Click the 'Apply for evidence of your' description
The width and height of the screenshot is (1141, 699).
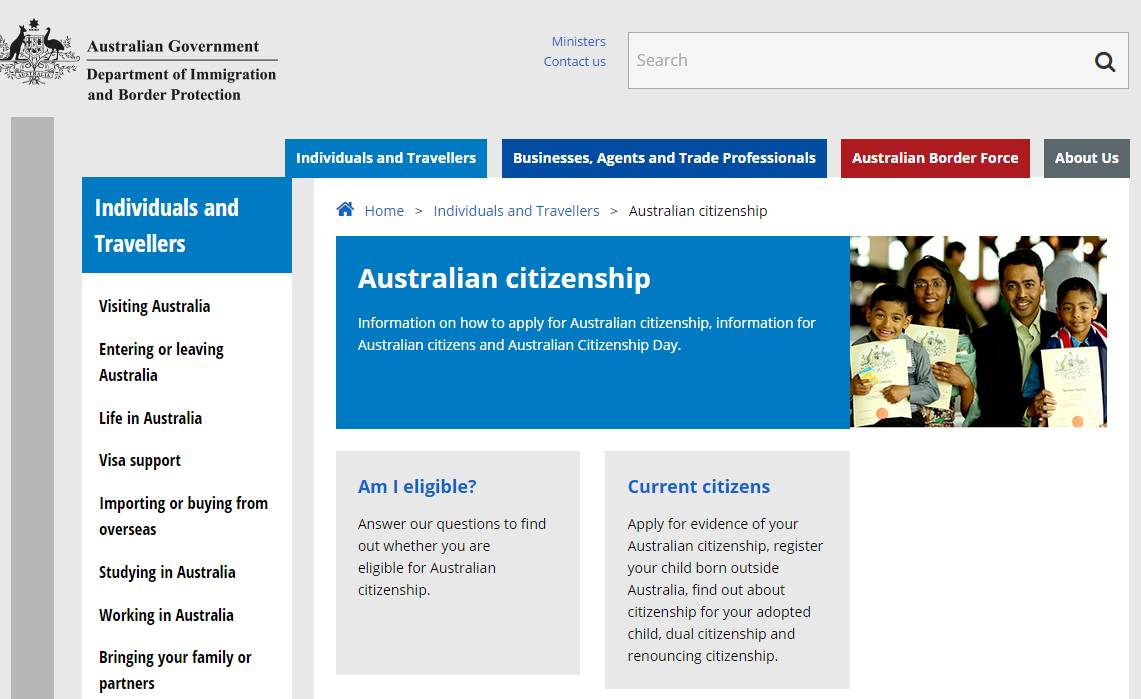(x=725, y=590)
